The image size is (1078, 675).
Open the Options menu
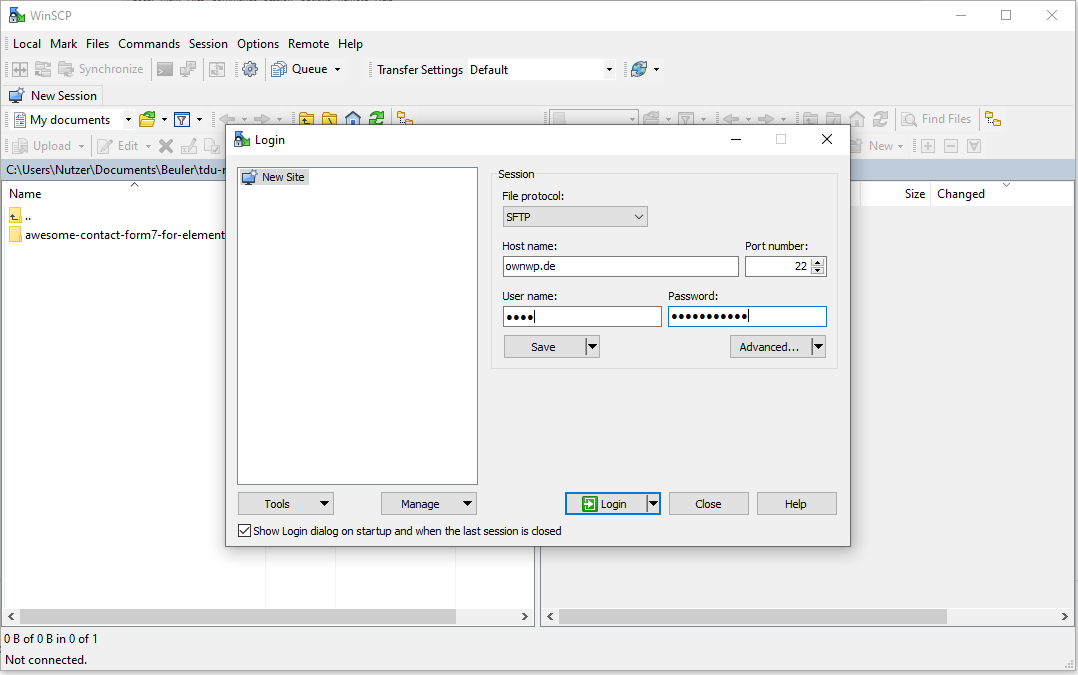258,43
